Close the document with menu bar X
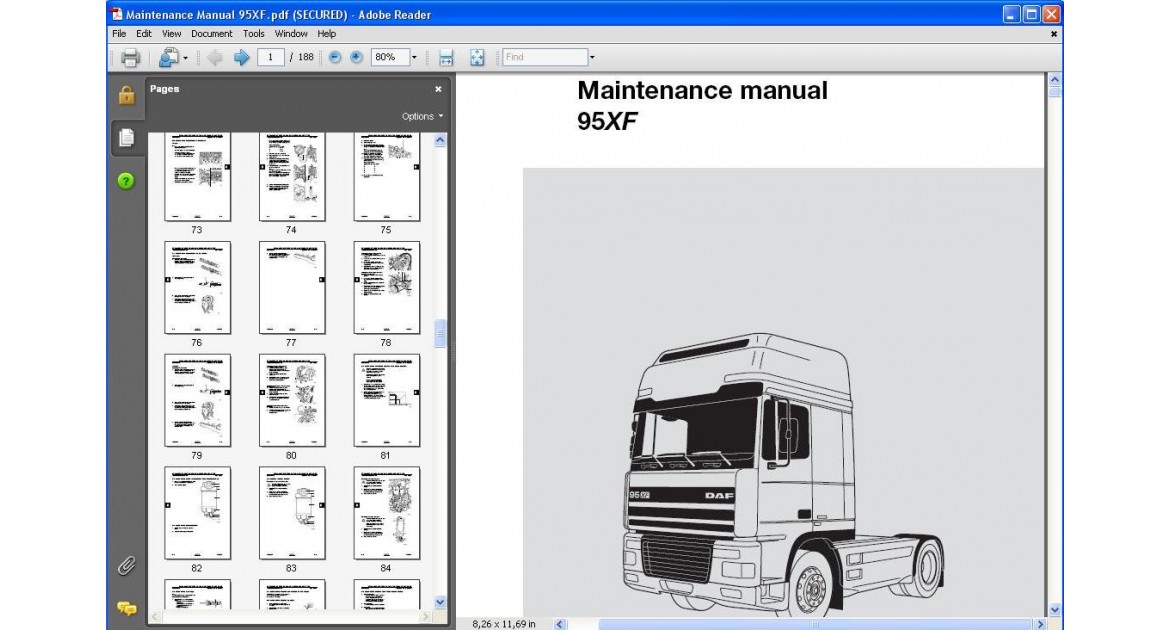The image size is (1170, 630). coord(1054,34)
